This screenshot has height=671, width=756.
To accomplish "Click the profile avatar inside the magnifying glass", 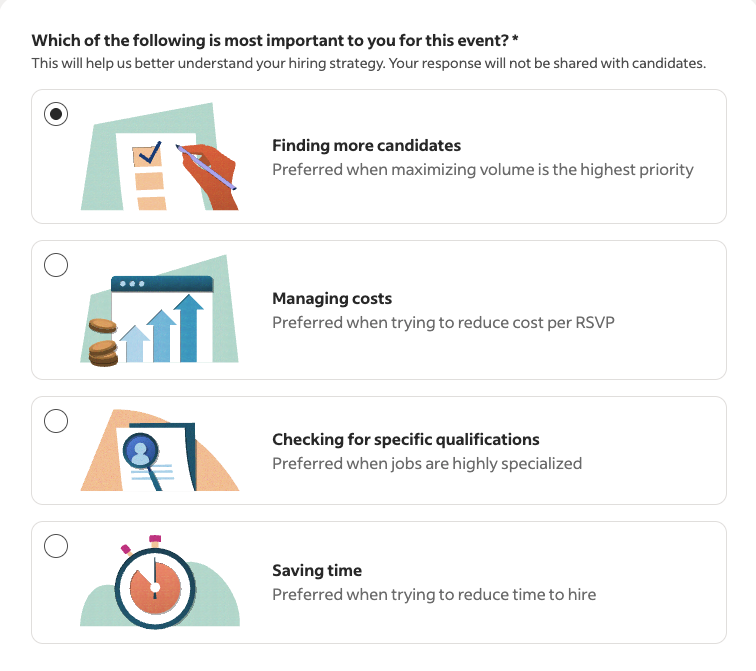I will coord(140,451).
